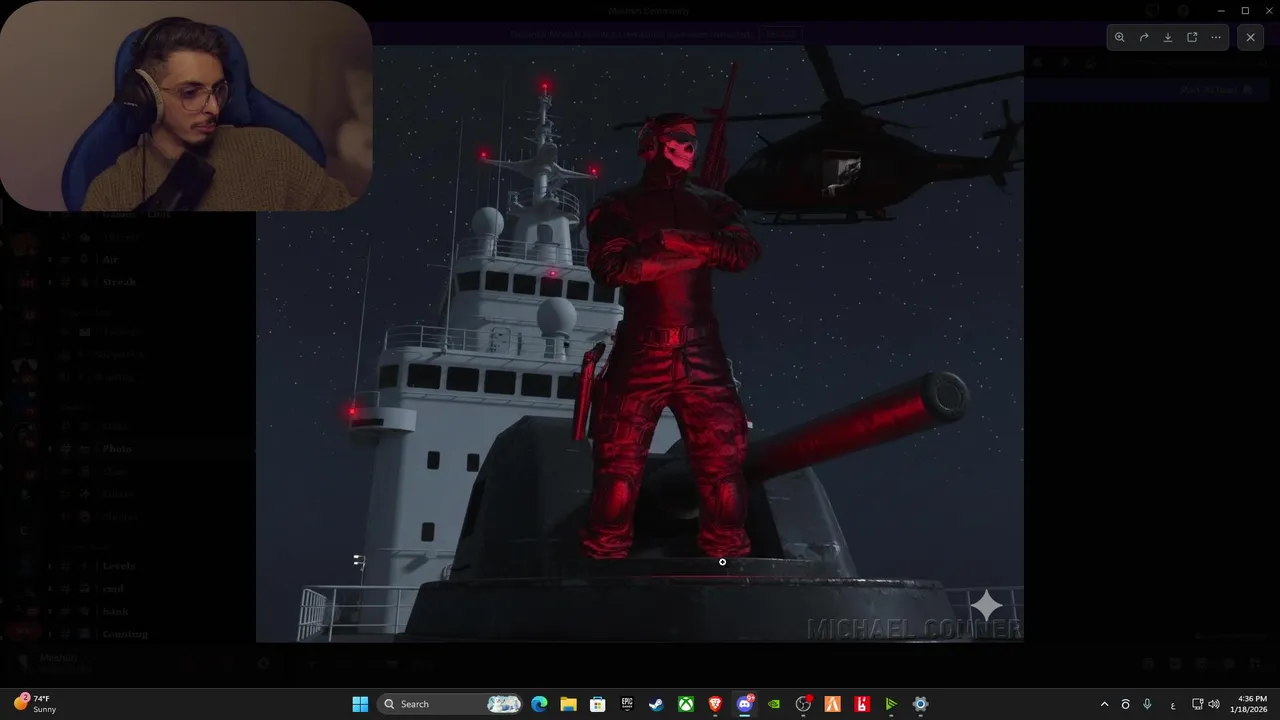Viewport: 1280px width, 720px height.
Task: Click the microphone icon in system tray
Action: coord(1147,704)
